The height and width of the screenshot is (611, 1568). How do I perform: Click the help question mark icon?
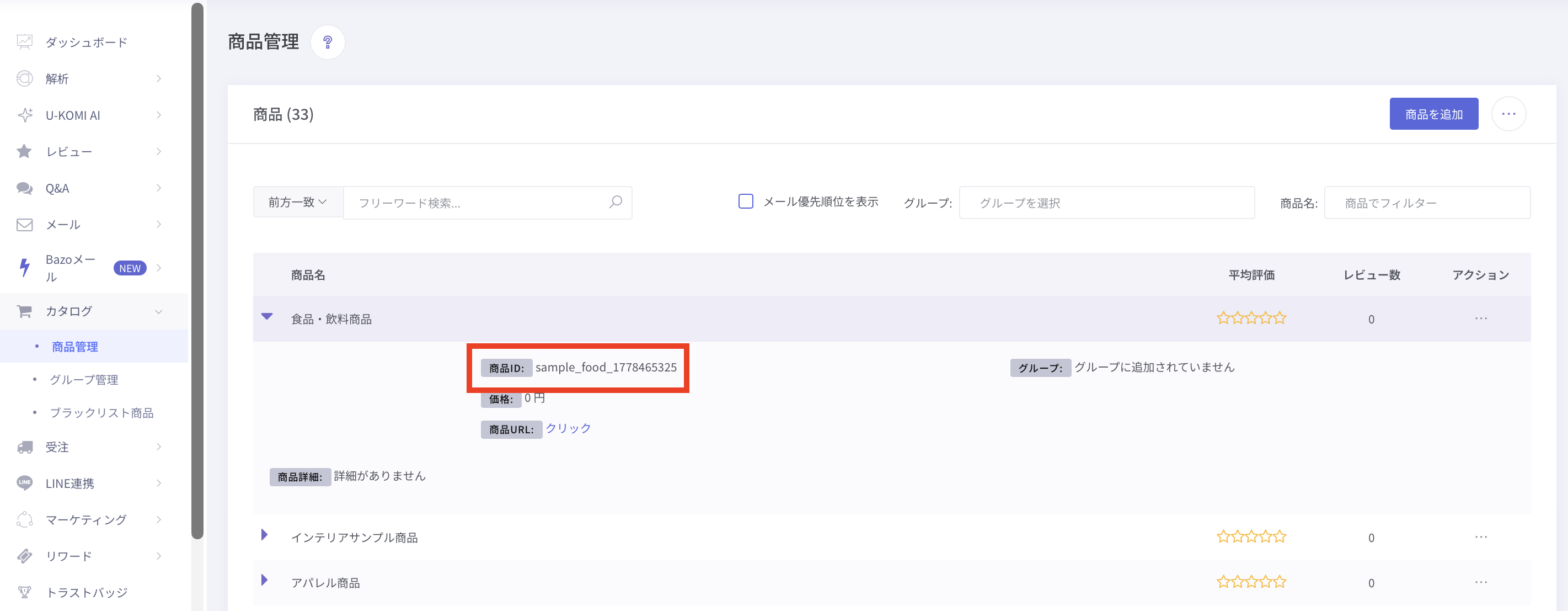pos(328,42)
